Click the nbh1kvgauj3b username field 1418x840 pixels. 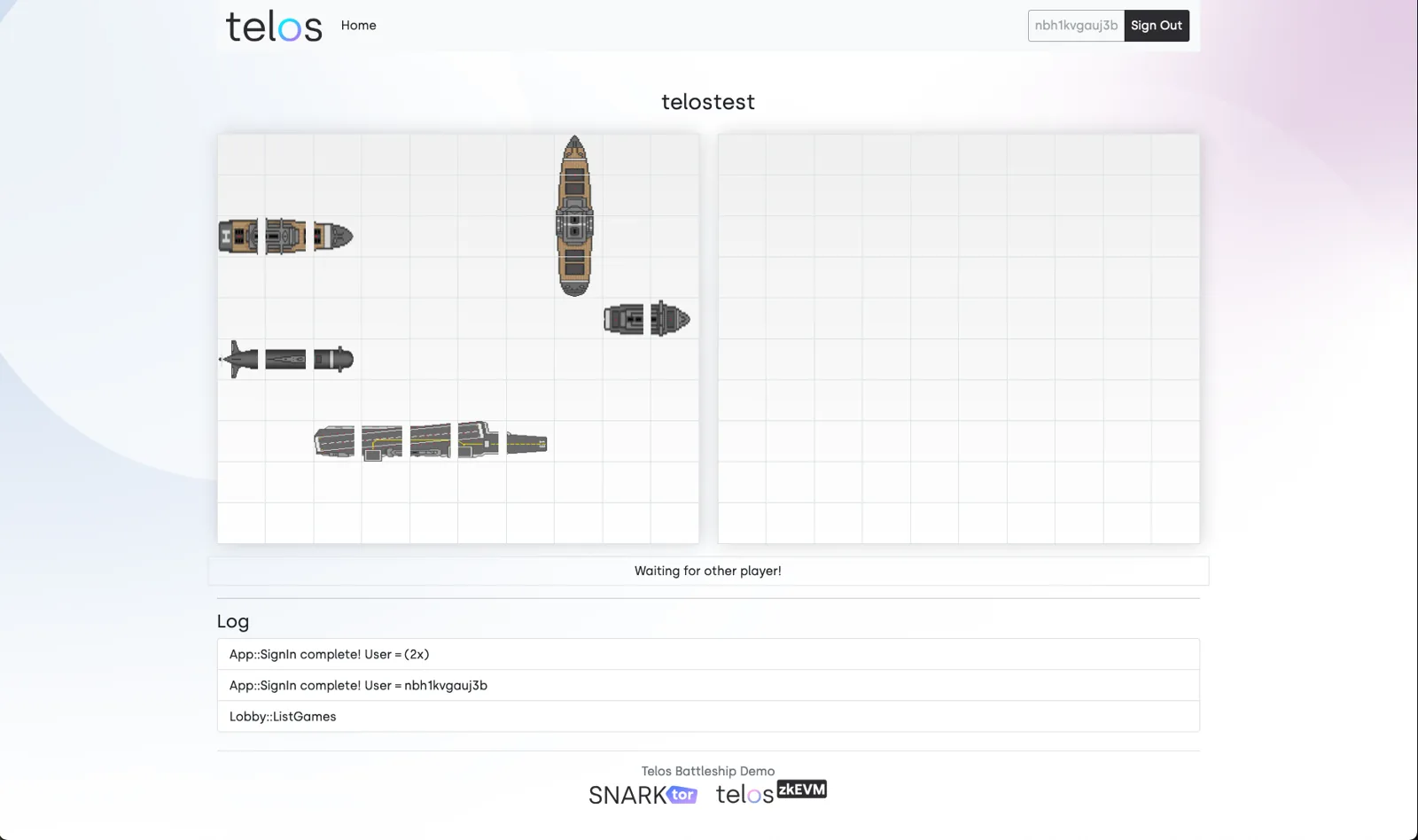pyautogui.click(x=1076, y=26)
